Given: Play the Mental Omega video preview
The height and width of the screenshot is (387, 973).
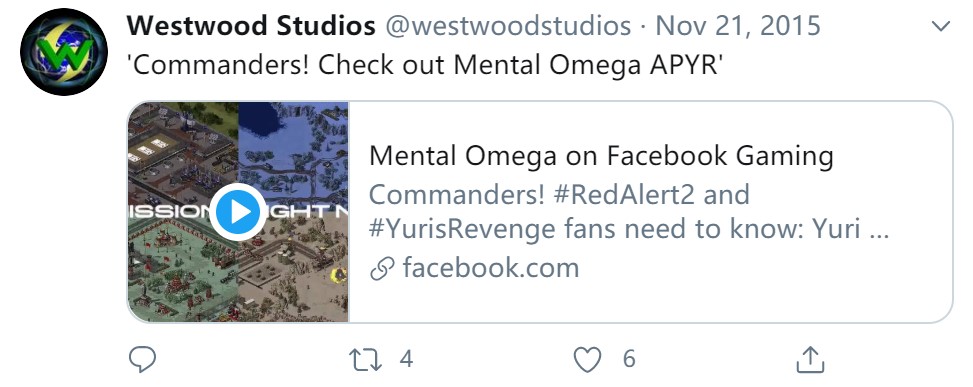Looking at the screenshot, I should click(x=238, y=212).
